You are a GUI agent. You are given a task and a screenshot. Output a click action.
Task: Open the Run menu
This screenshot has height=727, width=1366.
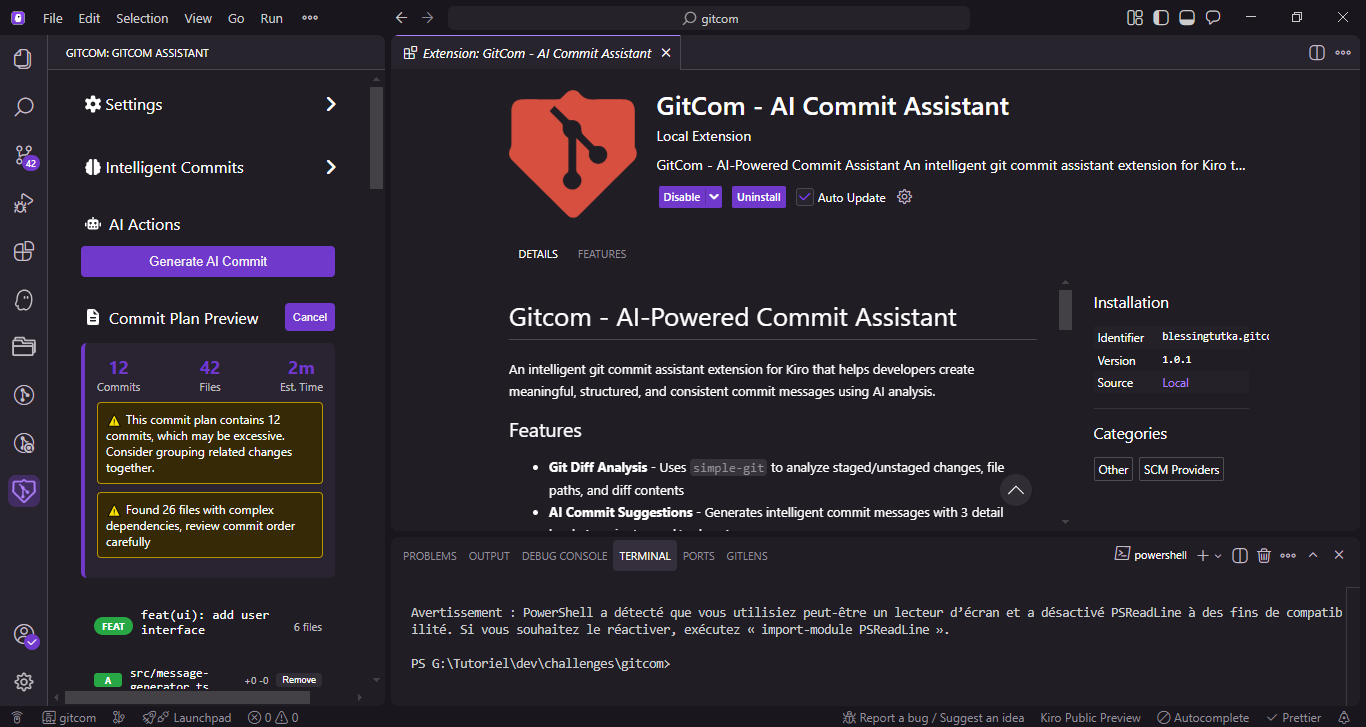pyautogui.click(x=271, y=18)
